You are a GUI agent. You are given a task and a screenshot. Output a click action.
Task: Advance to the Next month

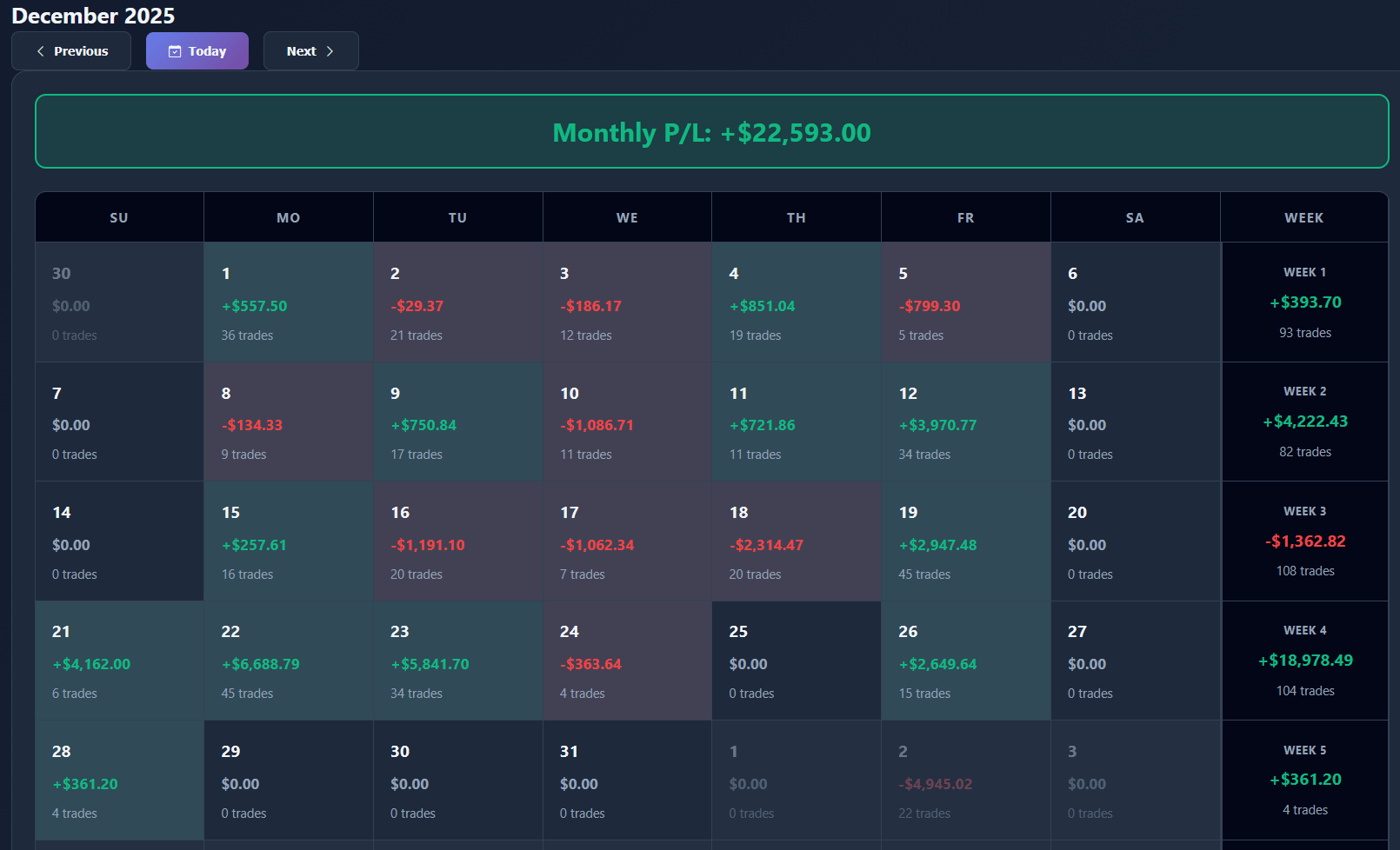[310, 51]
